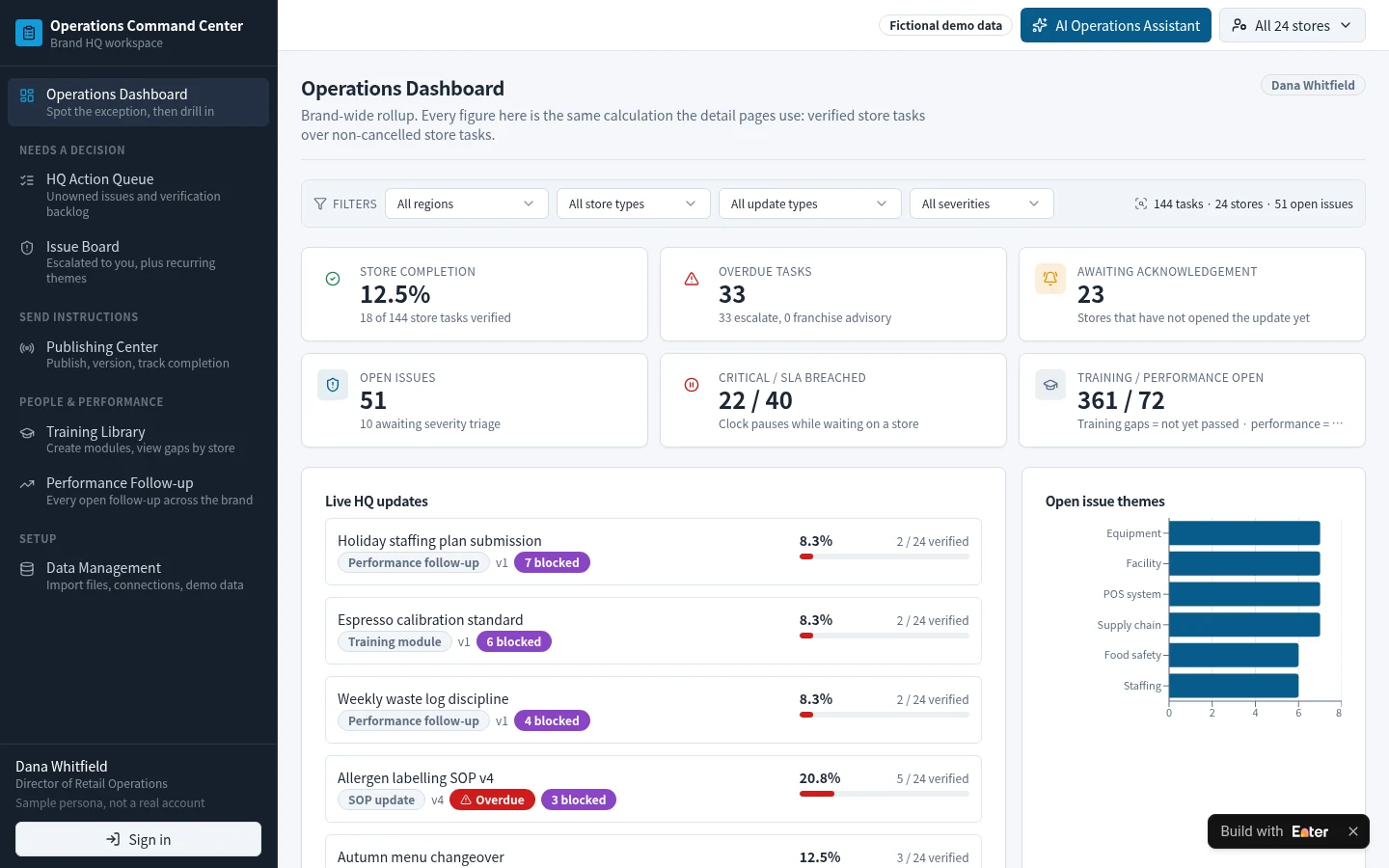The image size is (1389, 868).
Task: Click the 6 blocked badge
Action: point(513,641)
